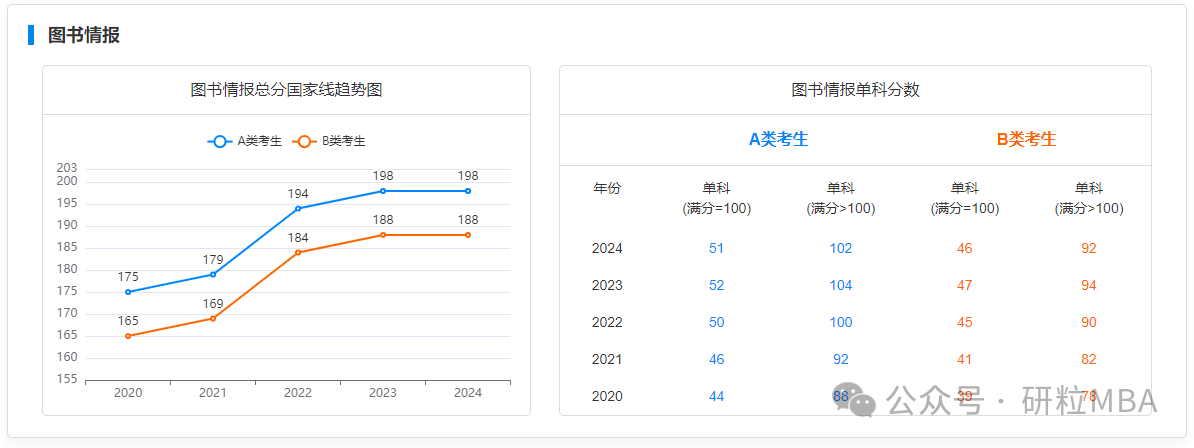Click the 2023 B类 score 47
The image size is (1194, 448).
click(x=965, y=286)
